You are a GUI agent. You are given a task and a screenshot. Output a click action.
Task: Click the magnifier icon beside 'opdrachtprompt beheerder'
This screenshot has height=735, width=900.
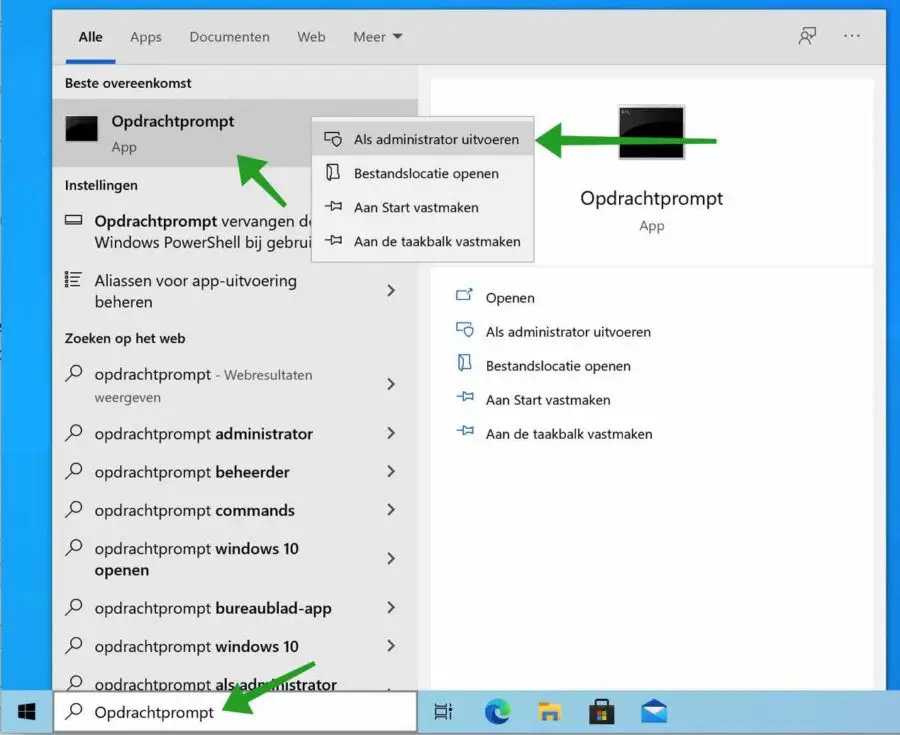[x=74, y=470]
